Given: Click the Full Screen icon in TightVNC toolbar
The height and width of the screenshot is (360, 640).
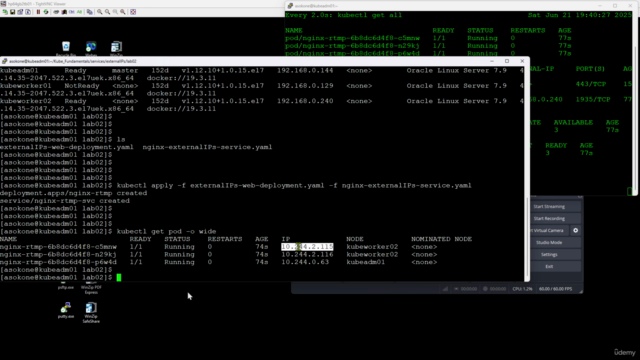Looking at the screenshot, I should [133, 12].
